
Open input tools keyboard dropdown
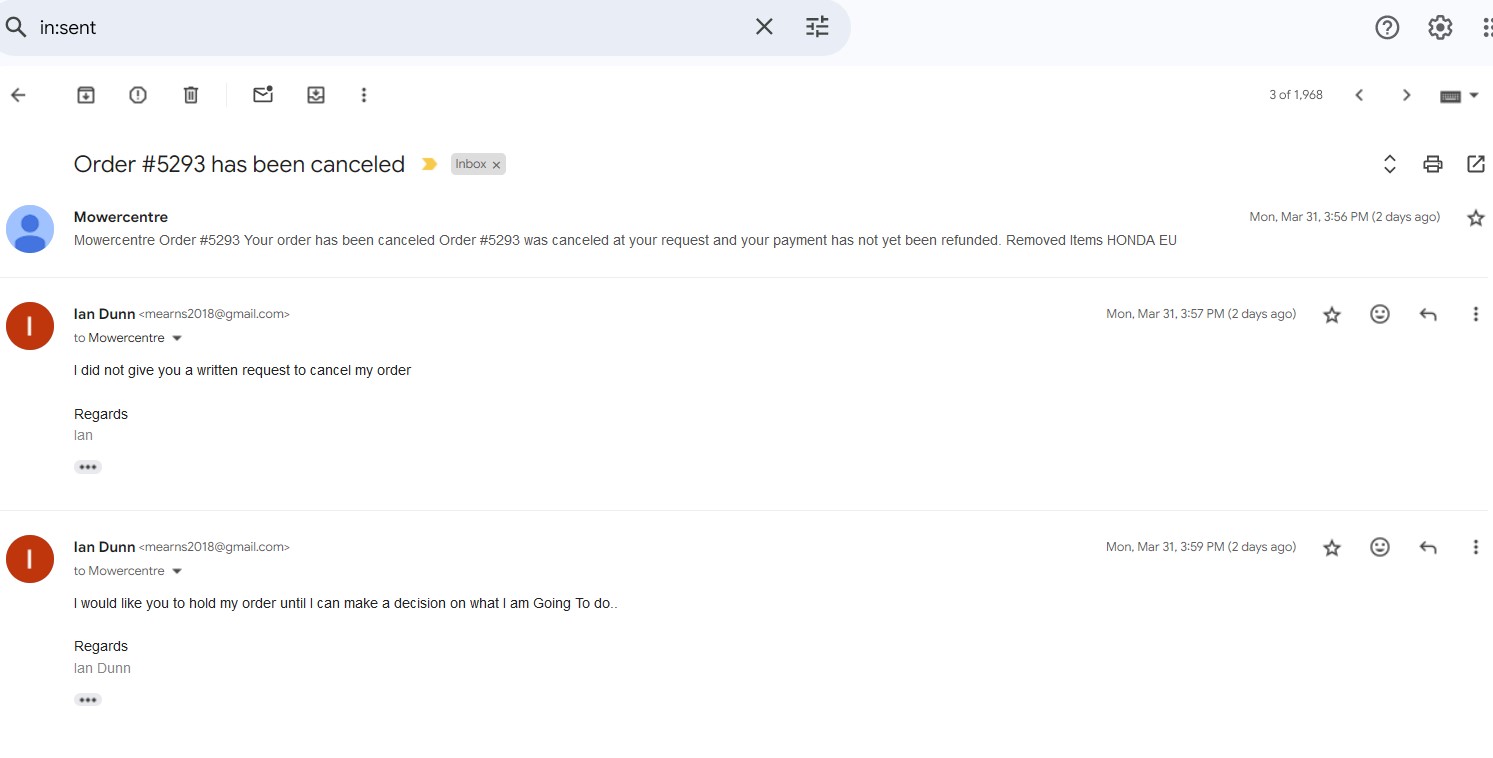(1473, 96)
